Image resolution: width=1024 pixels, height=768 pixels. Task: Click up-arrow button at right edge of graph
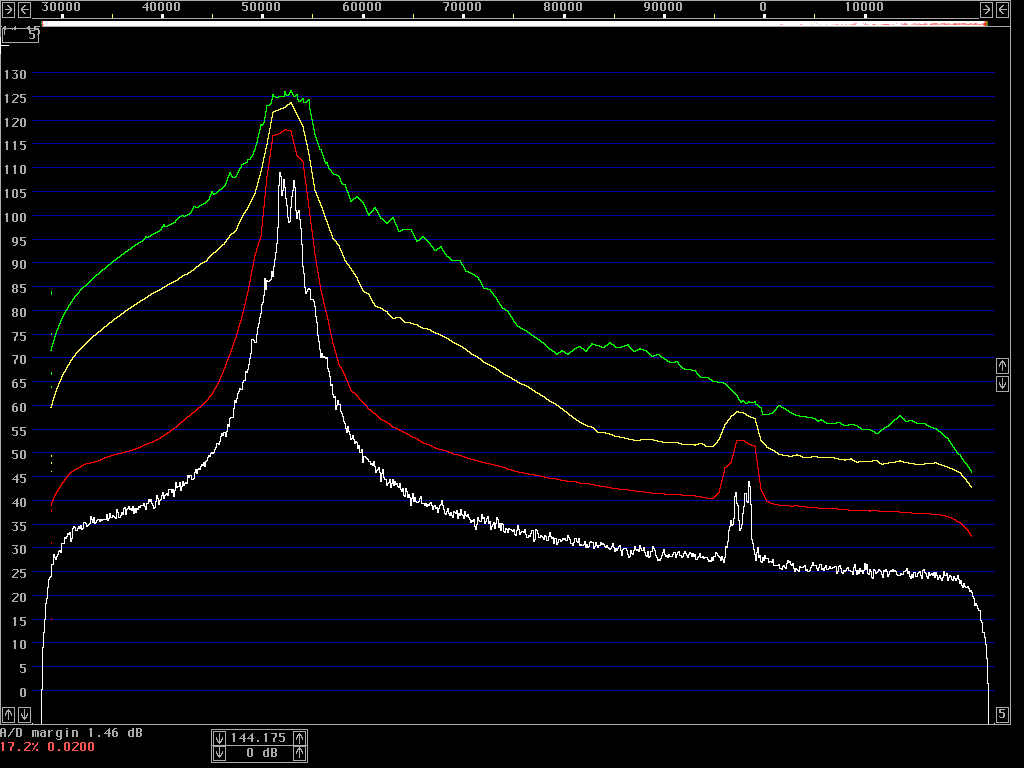pos(1002,366)
